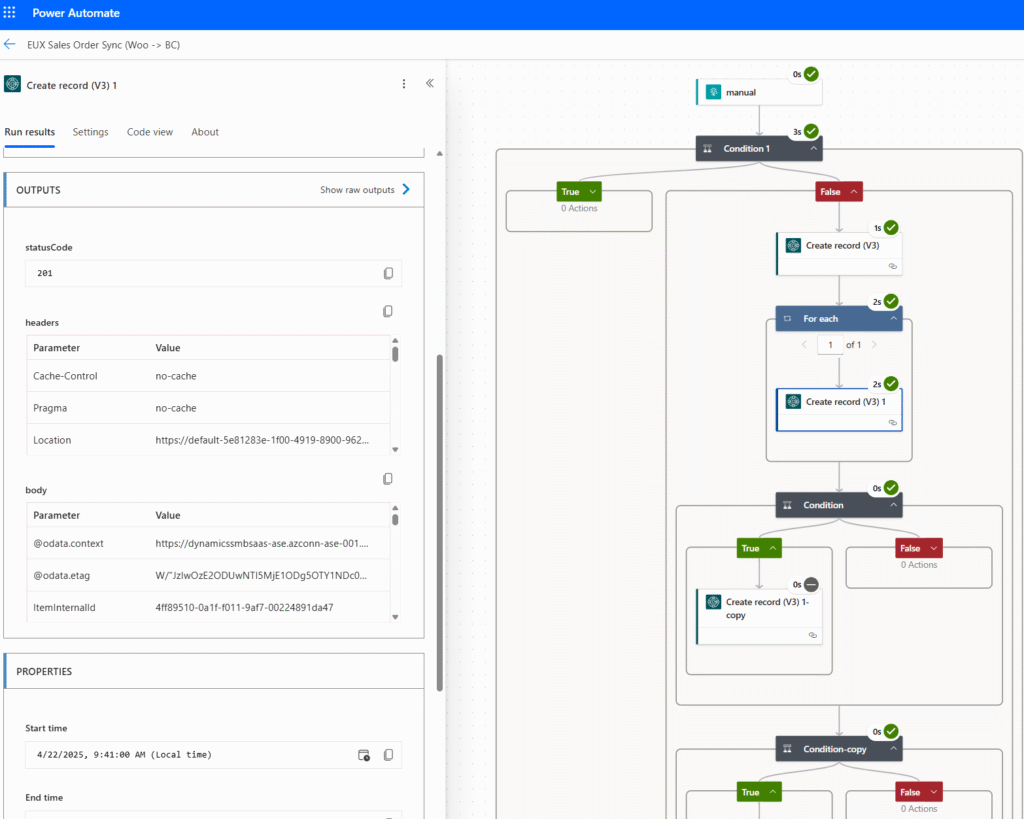
Task: Click the body table scrollbar thumb
Action: (395, 519)
